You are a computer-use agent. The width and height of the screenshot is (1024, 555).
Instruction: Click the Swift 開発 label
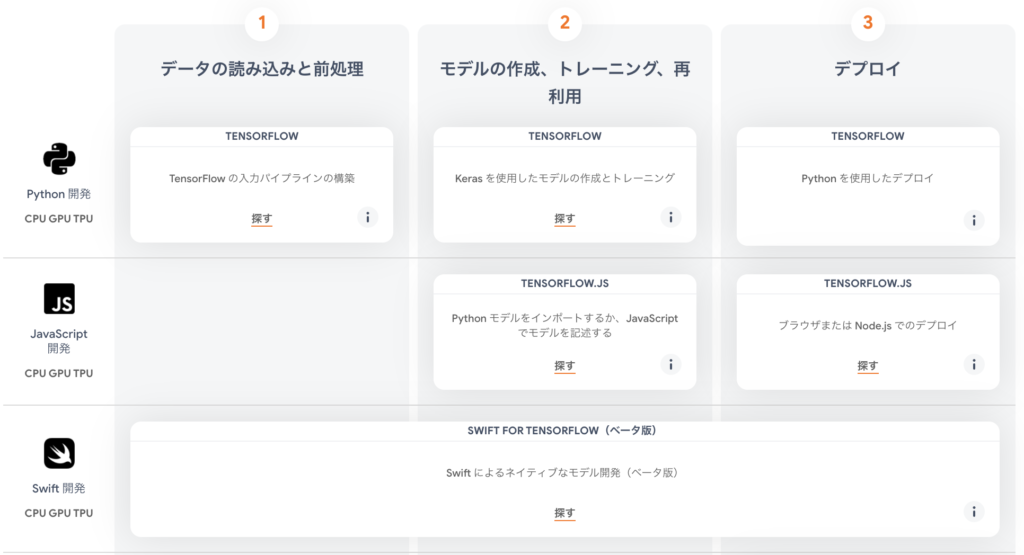coord(59,488)
